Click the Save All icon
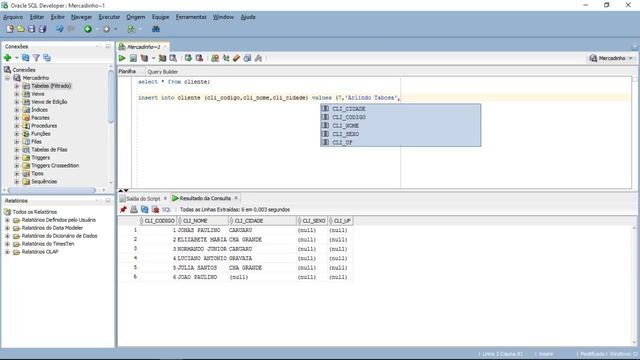 (x=42, y=29)
